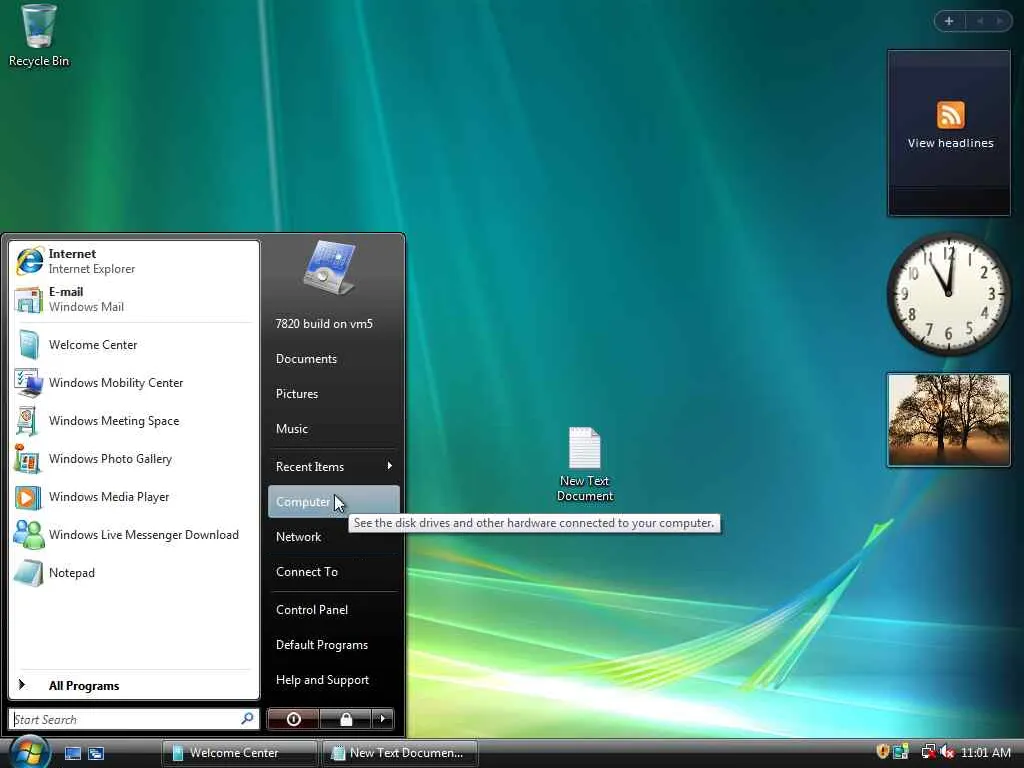Viewport: 1024px width, 768px height.
Task: Open Welcome Center from Start menu
Action: click(134, 345)
